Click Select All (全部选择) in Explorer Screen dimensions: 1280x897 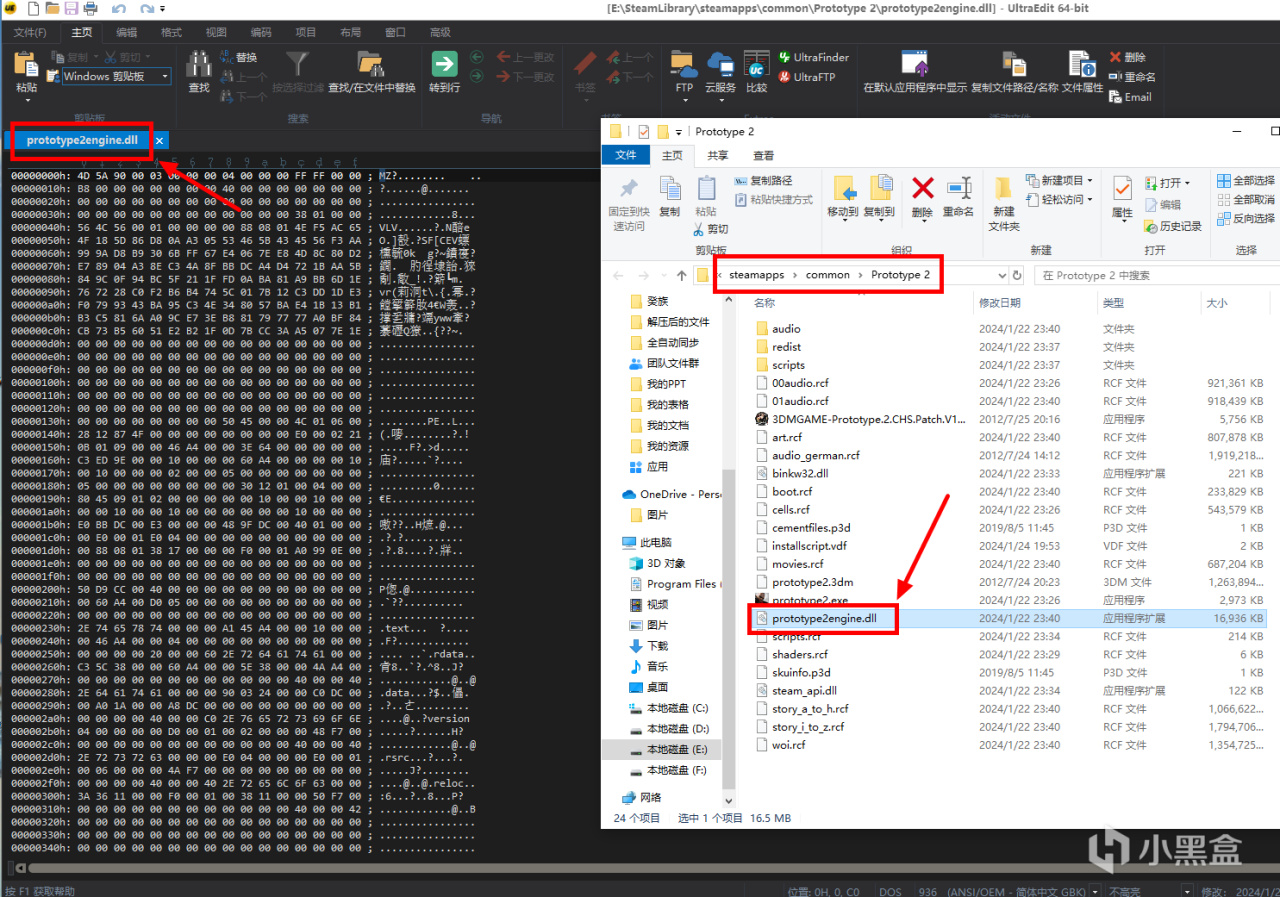1246,181
